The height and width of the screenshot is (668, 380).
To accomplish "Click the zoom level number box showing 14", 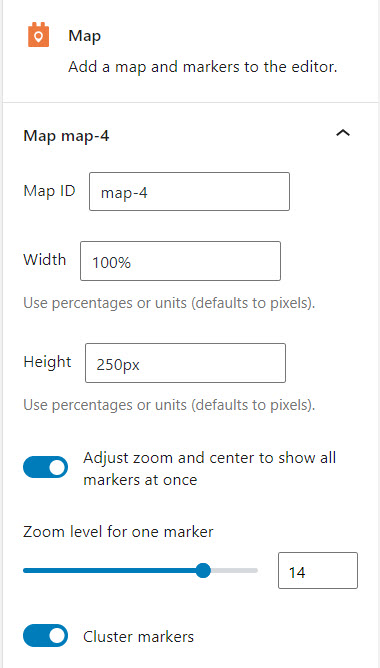I will click(x=318, y=571).
